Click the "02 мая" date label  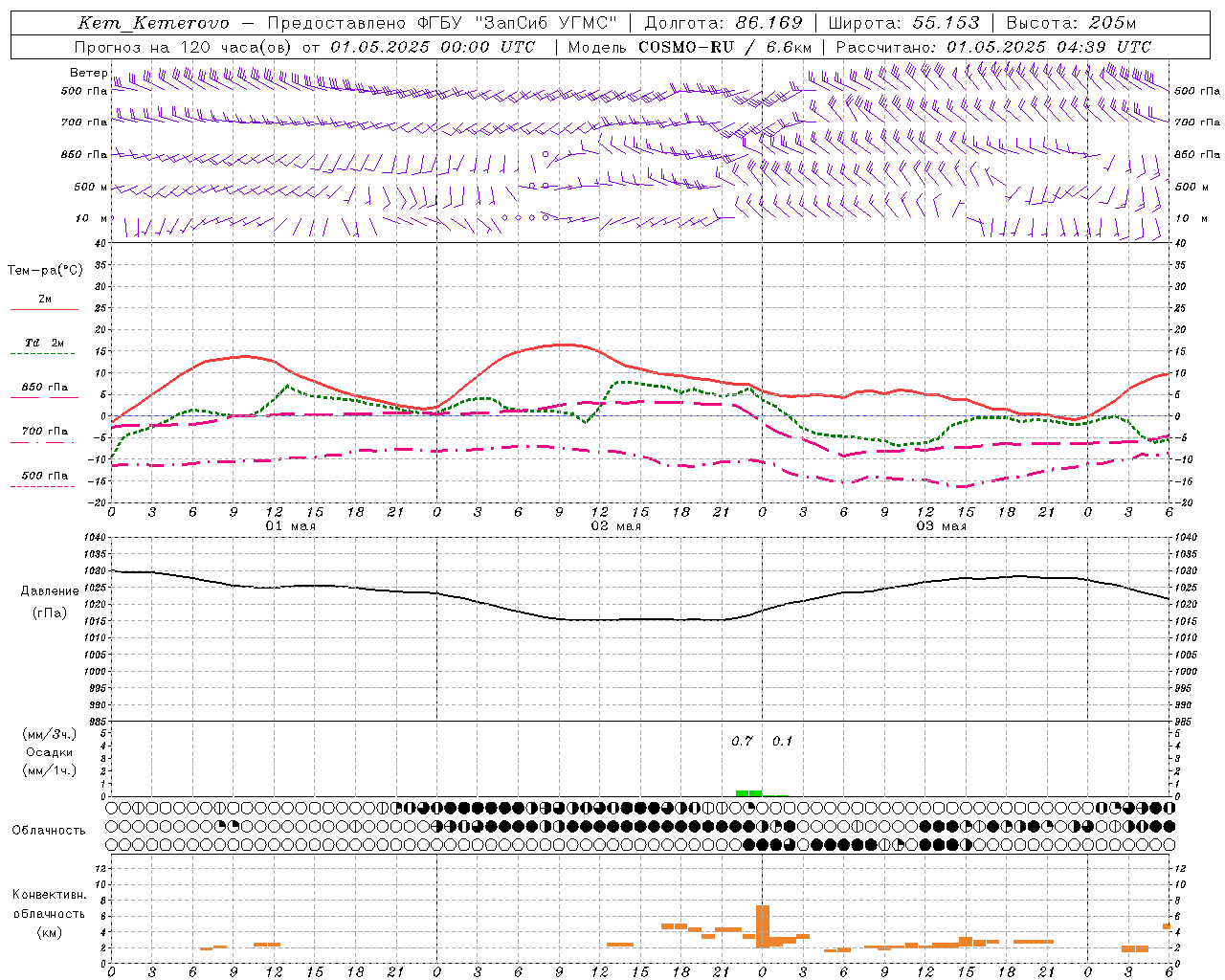pos(616,526)
